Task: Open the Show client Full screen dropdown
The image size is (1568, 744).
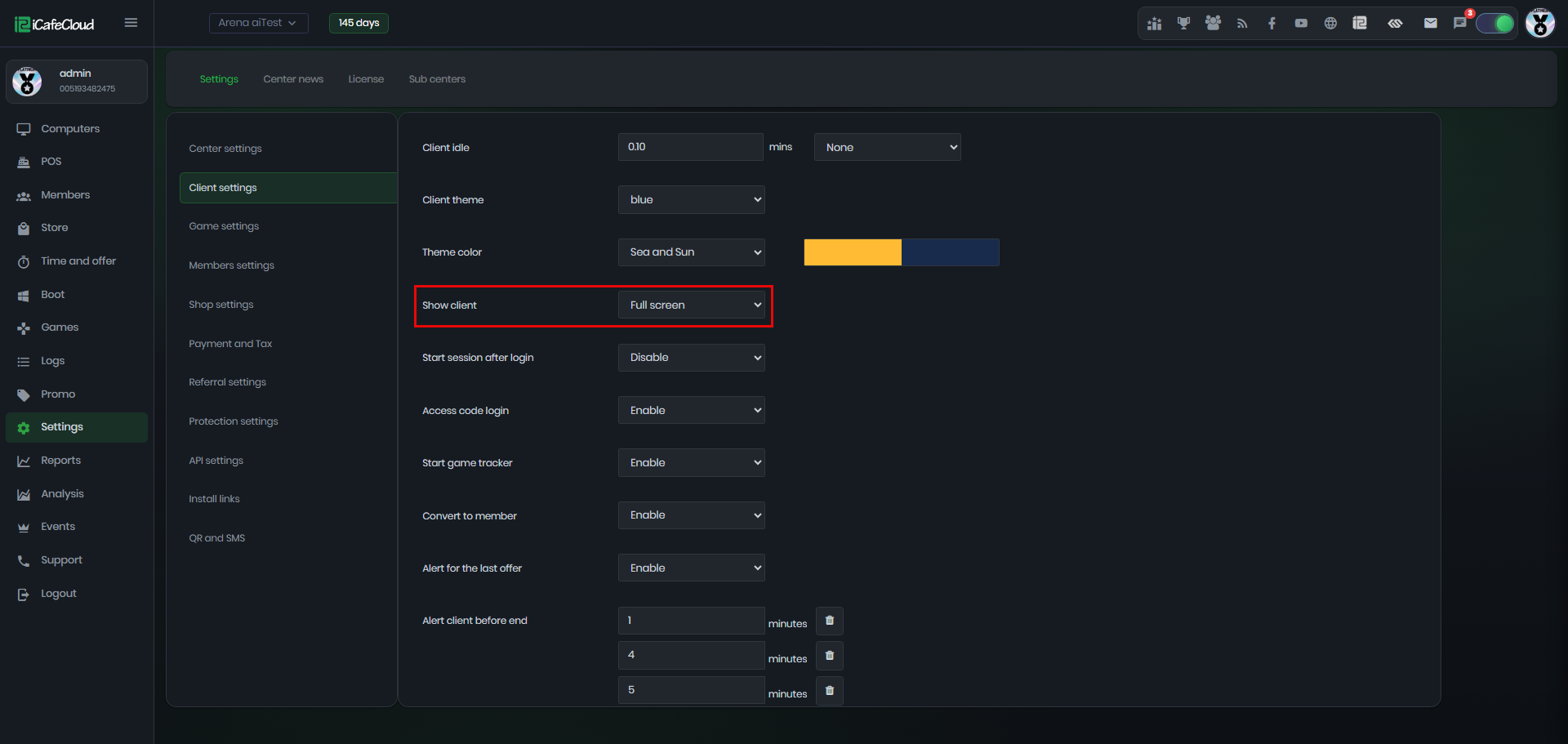Action: pyautogui.click(x=691, y=305)
